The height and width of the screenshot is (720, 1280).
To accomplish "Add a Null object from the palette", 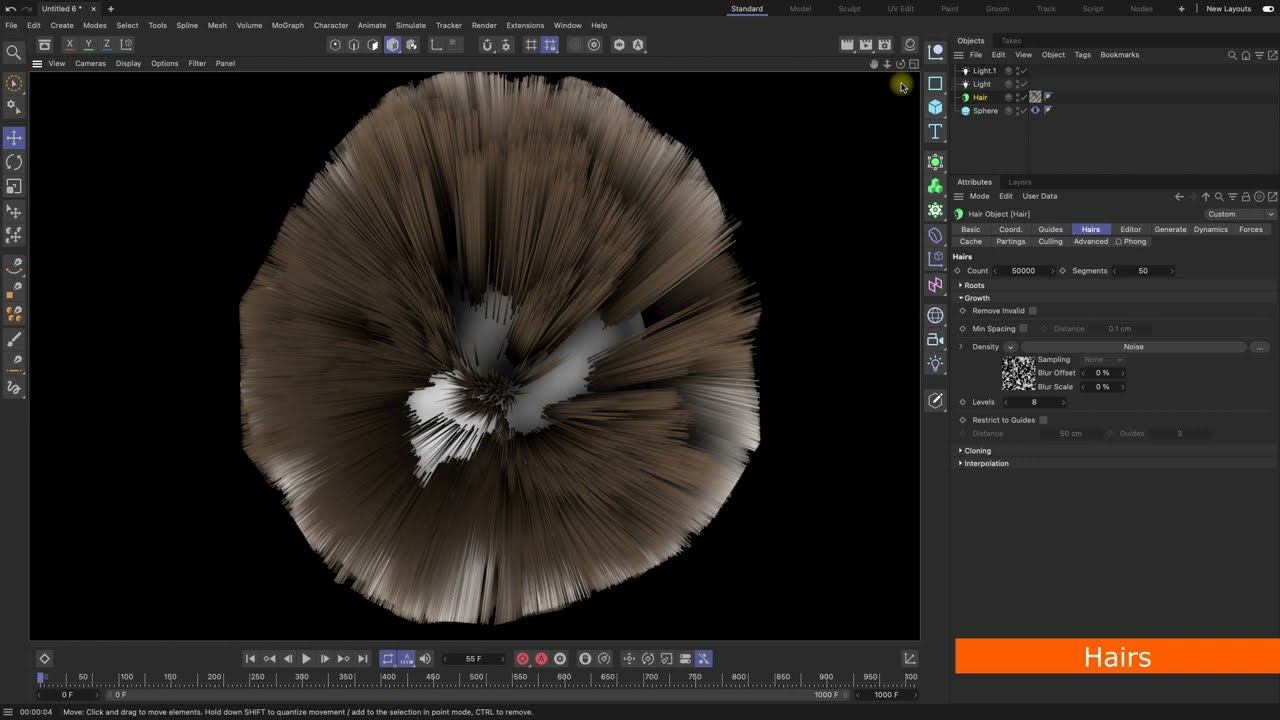I will click(x=935, y=52).
